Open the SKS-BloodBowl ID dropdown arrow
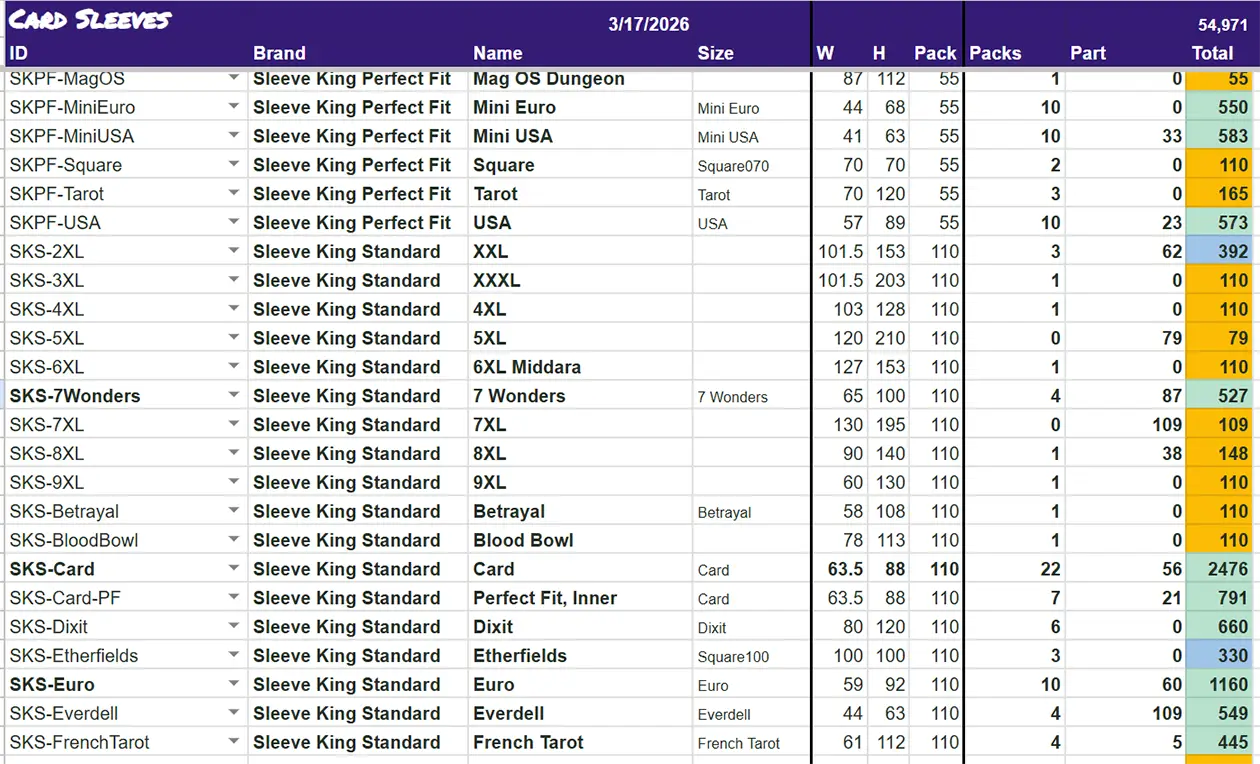This screenshot has width=1260, height=764. click(234, 540)
